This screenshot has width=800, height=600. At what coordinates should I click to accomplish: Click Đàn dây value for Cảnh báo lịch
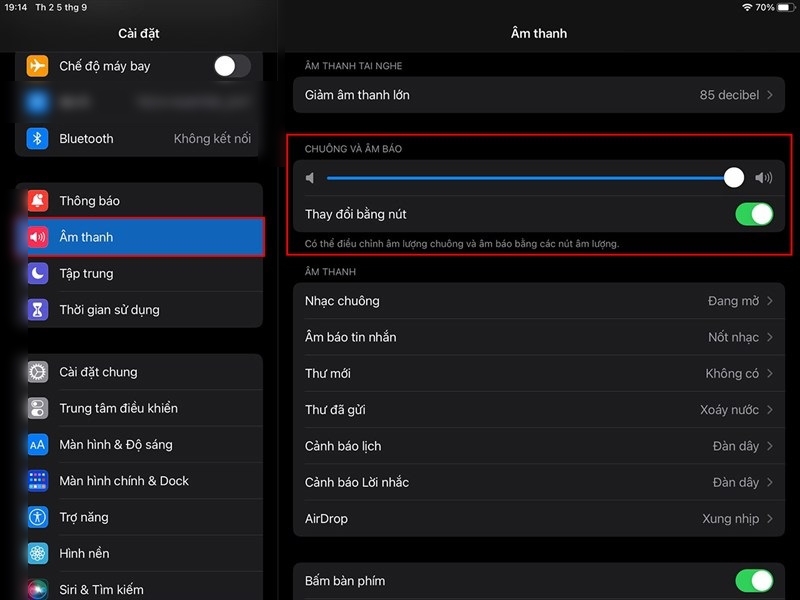pyautogui.click(x=736, y=446)
